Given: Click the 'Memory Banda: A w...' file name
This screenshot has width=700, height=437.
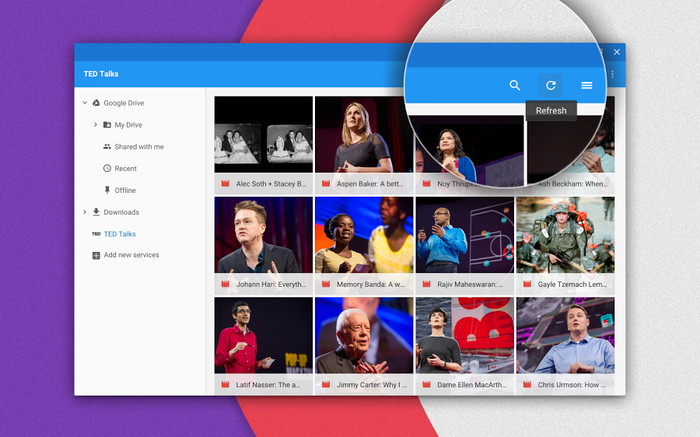Looking at the screenshot, I should pos(371,284).
